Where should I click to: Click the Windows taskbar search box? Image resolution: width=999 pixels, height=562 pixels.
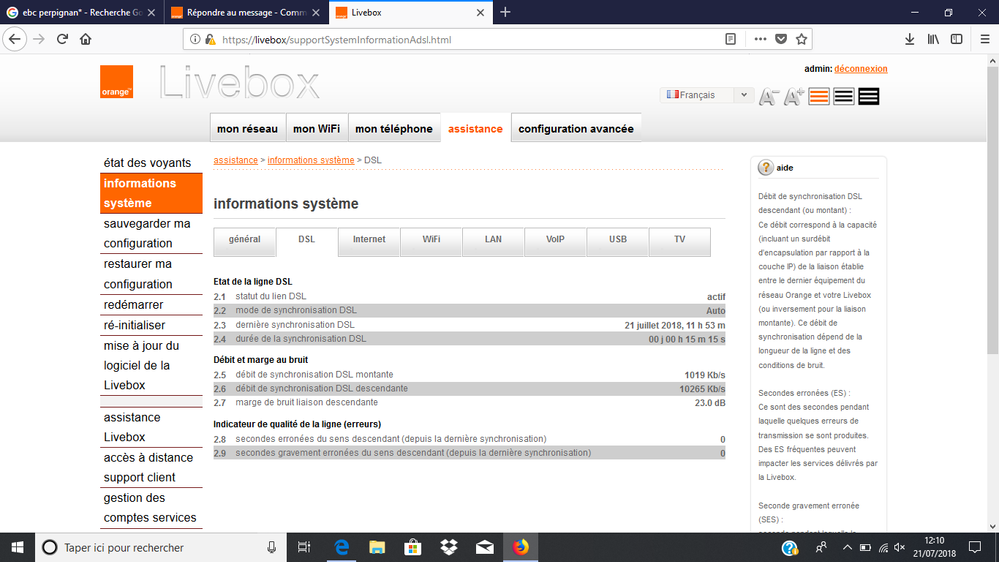click(x=160, y=547)
